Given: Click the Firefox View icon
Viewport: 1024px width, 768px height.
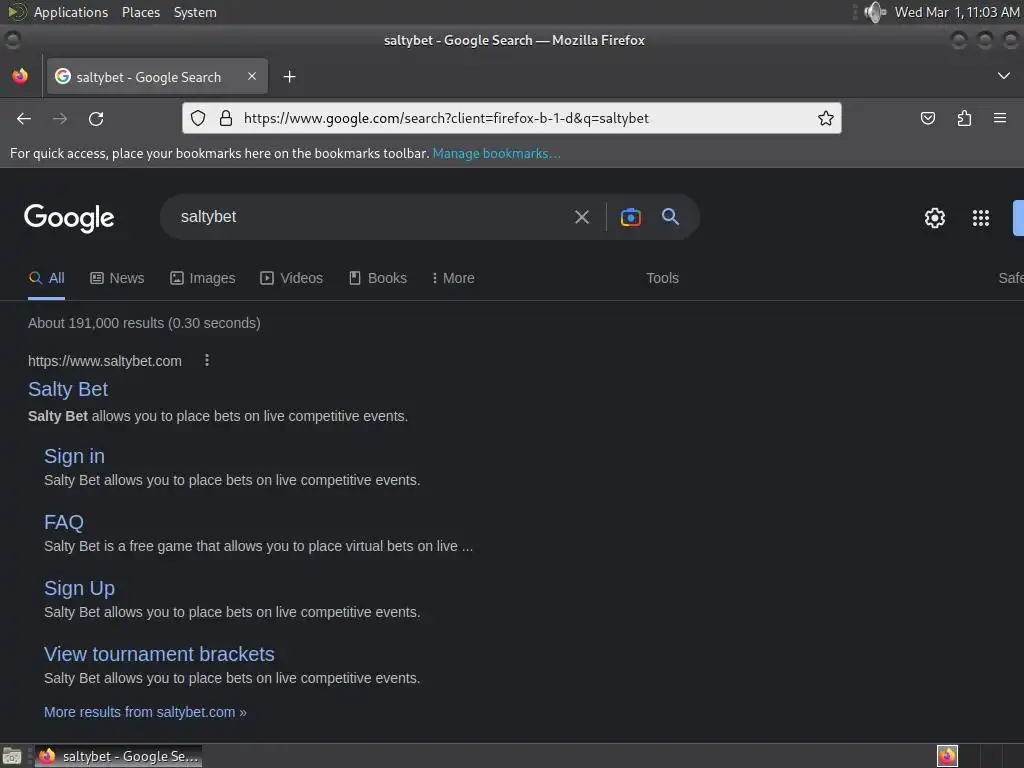Looking at the screenshot, I should pyautogui.click(x=20, y=76).
